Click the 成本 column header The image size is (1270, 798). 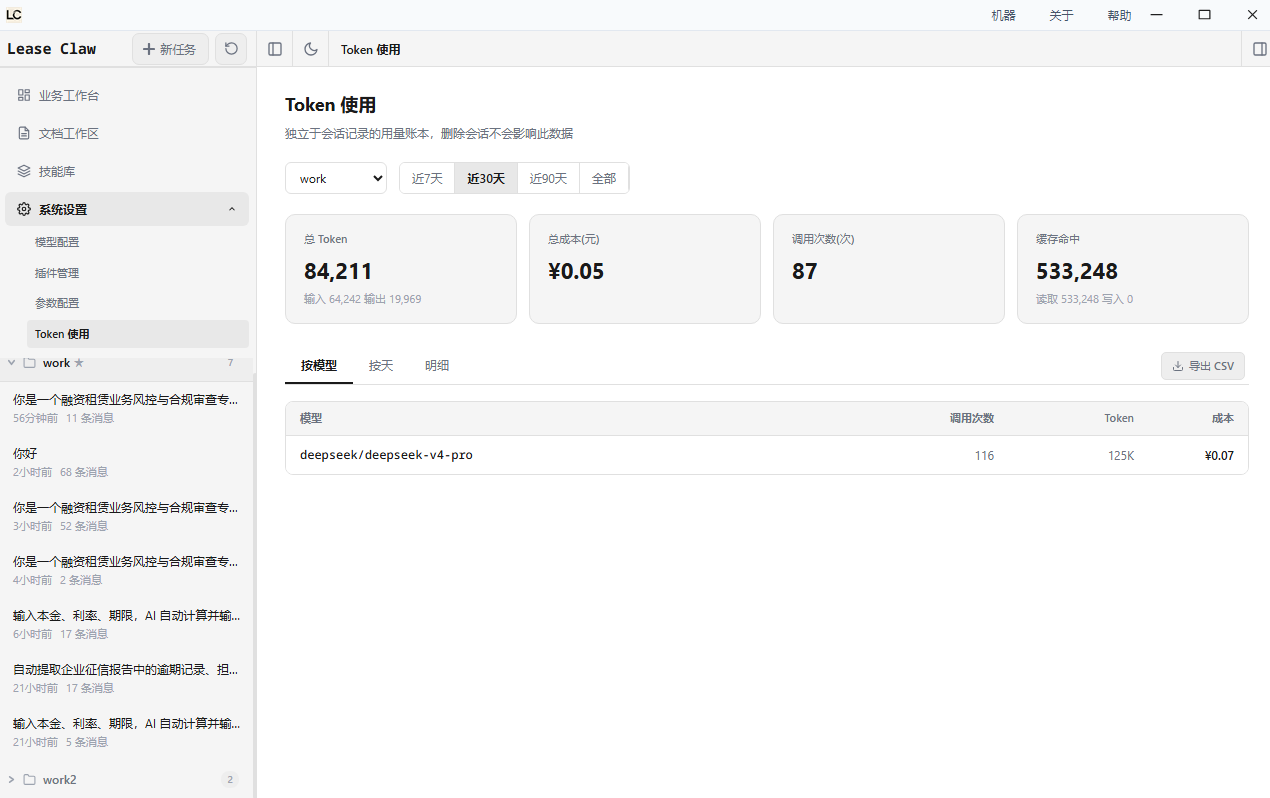[x=1222, y=419]
